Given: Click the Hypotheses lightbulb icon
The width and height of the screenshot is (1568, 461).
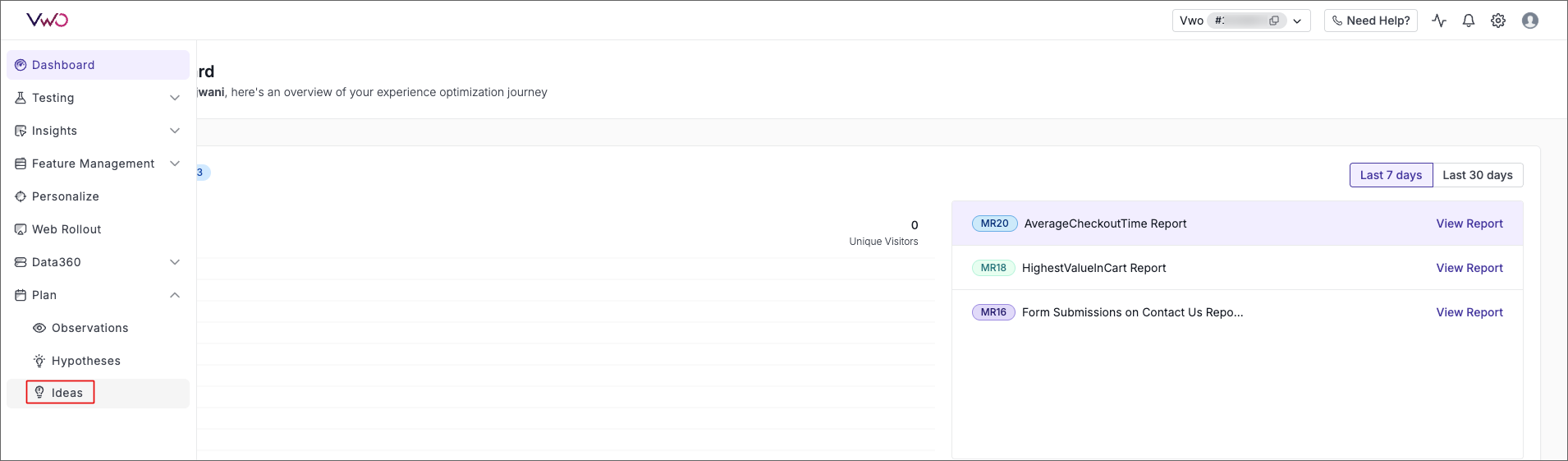Looking at the screenshot, I should click(x=39, y=361).
